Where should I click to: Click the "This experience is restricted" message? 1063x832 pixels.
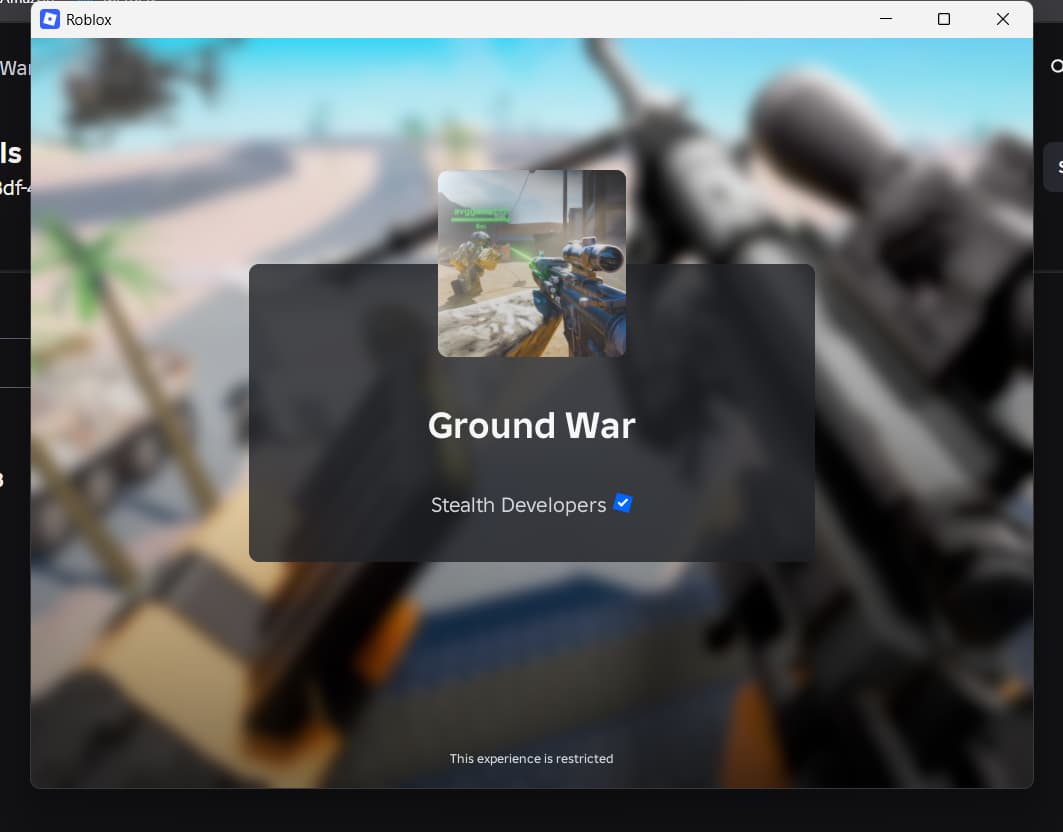[532, 759]
